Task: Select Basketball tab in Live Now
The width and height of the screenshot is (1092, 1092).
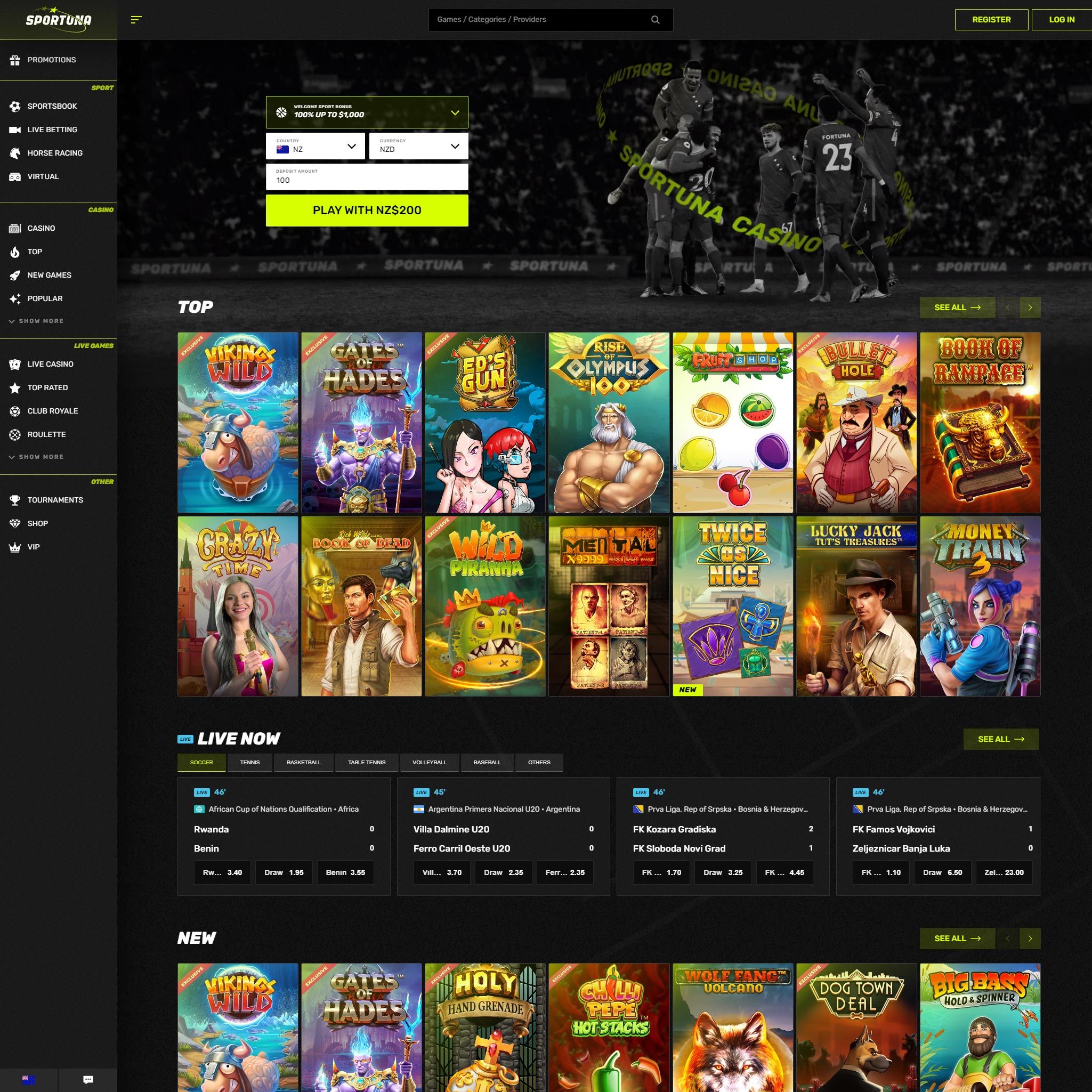Action: pyautogui.click(x=304, y=763)
